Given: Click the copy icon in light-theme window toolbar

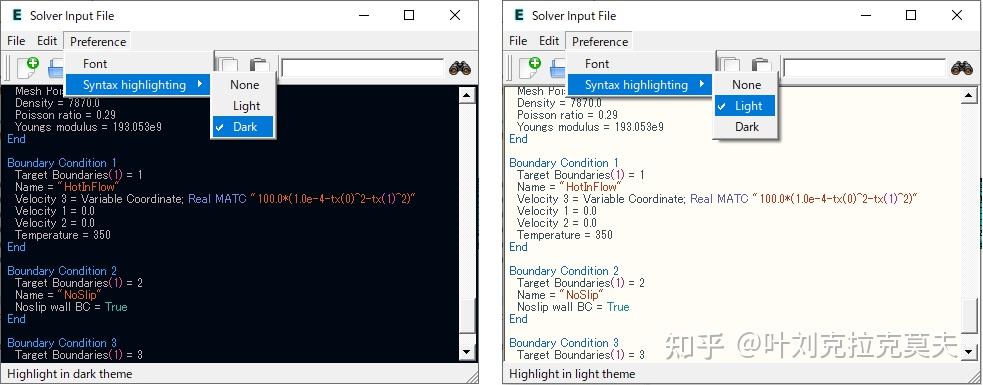Looking at the screenshot, I should 731,66.
